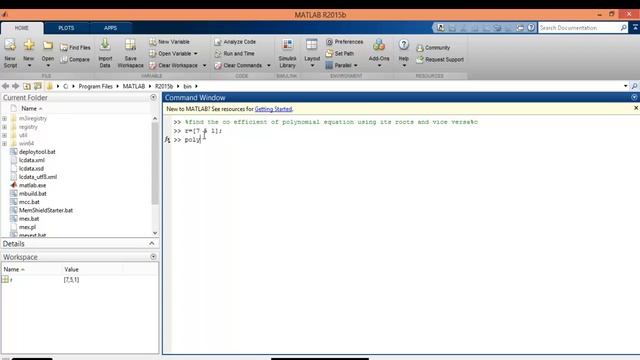This screenshot has width=640, height=360.
Task: Run Analyze Code
Action: coord(236,42)
